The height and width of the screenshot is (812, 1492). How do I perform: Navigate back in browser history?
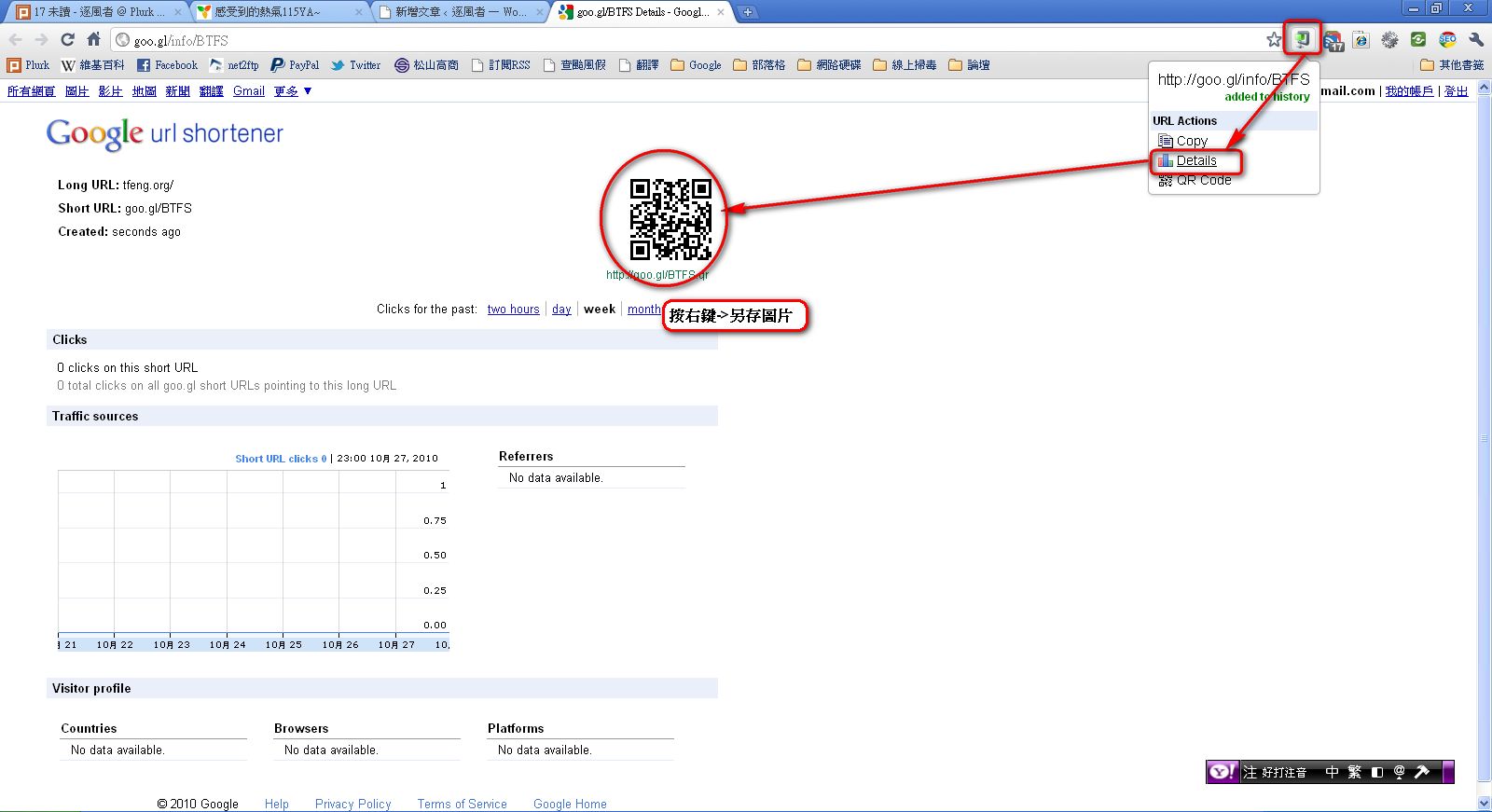(15, 39)
